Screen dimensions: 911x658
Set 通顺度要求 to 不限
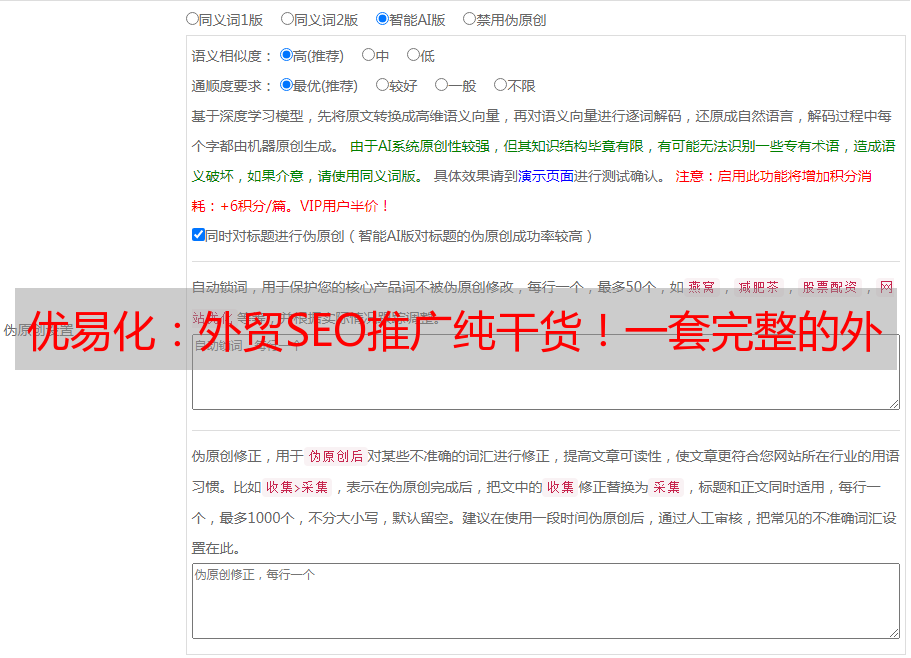pos(500,85)
